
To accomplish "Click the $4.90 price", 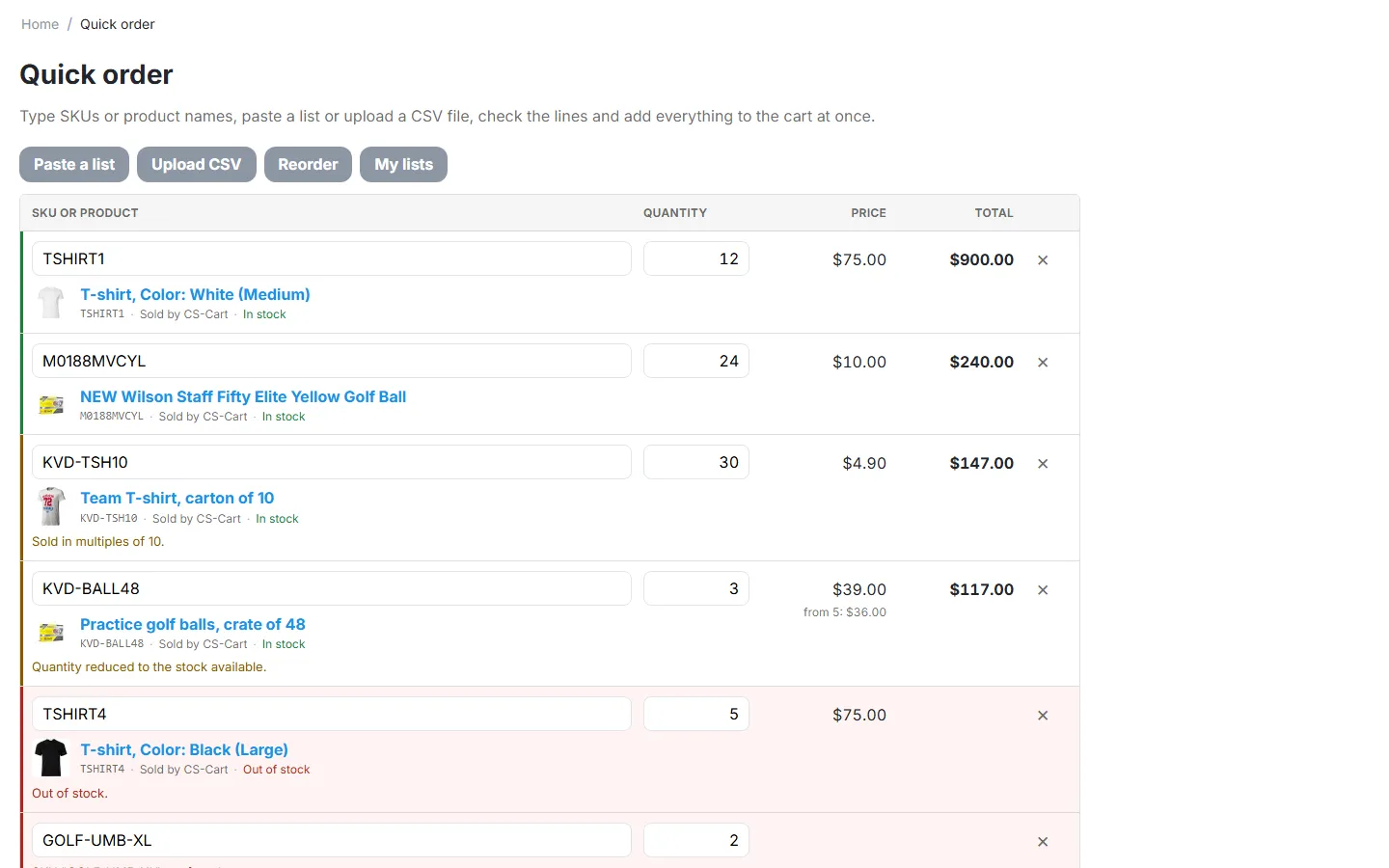I will click(864, 463).
